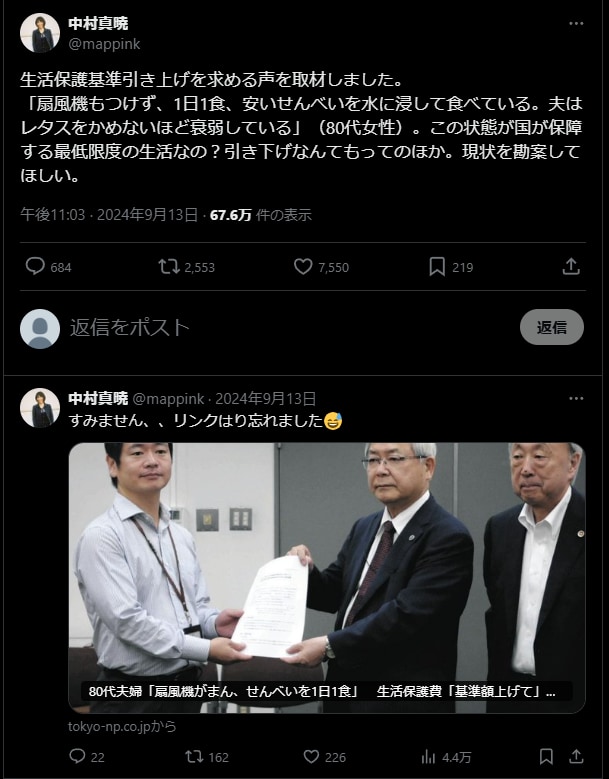Open the 67.6万 件の表示 view count
Screen dimensions: 609x779
click(261, 215)
